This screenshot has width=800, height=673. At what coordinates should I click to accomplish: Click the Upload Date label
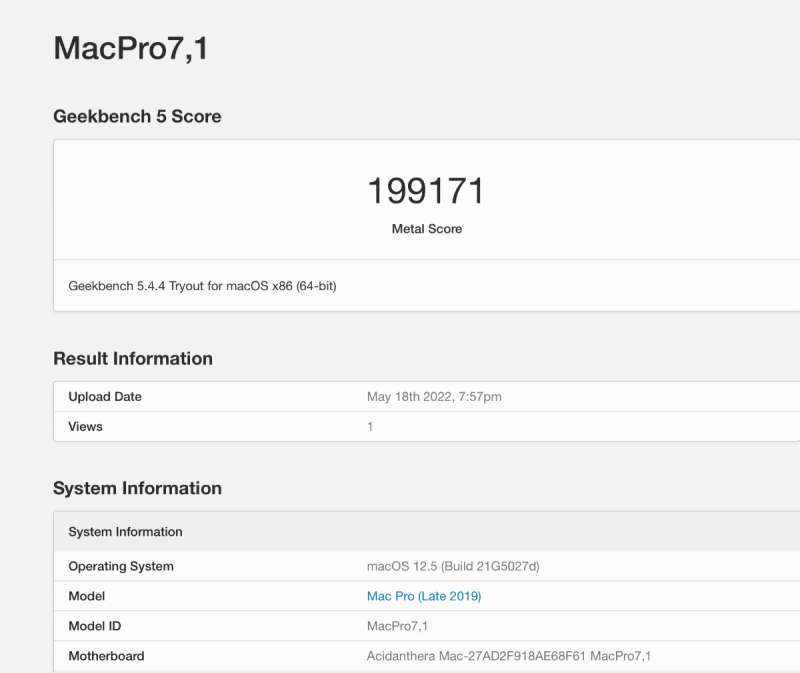tap(105, 396)
